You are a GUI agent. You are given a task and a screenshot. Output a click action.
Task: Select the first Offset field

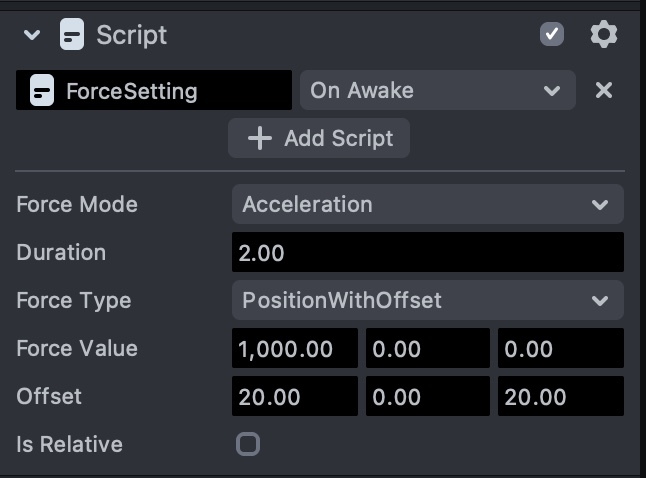pyautogui.click(x=294, y=396)
